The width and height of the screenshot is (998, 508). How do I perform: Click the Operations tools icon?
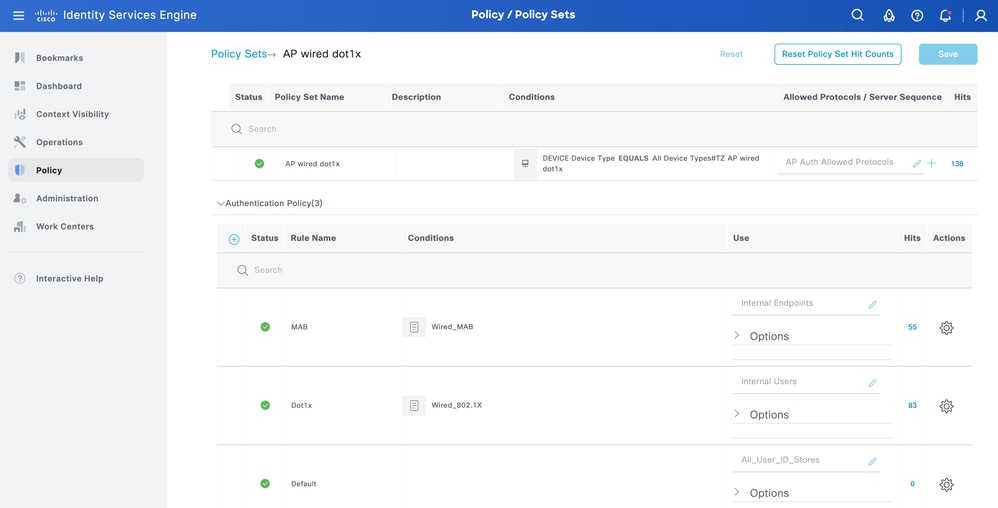pyautogui.click(x=20, y=142)
